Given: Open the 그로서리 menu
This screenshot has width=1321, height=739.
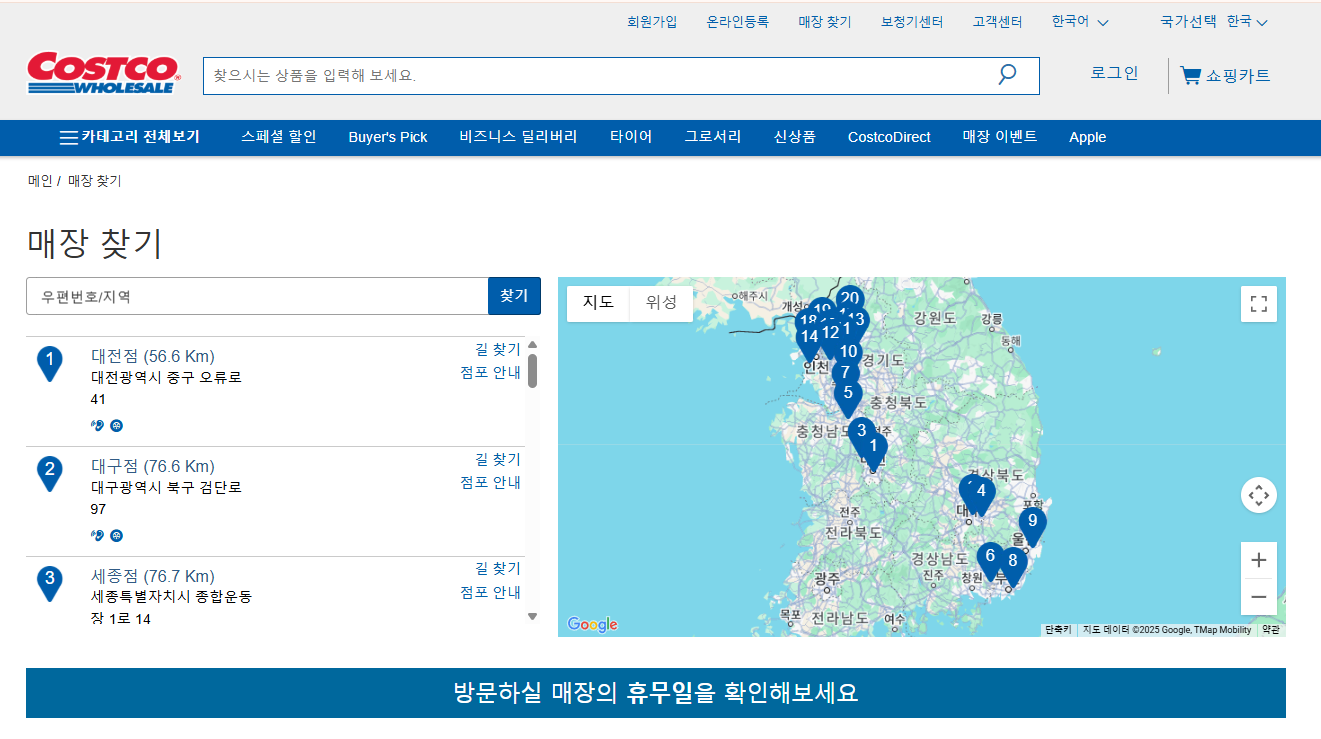Looking at the screenshot, I should pos(713,137).
